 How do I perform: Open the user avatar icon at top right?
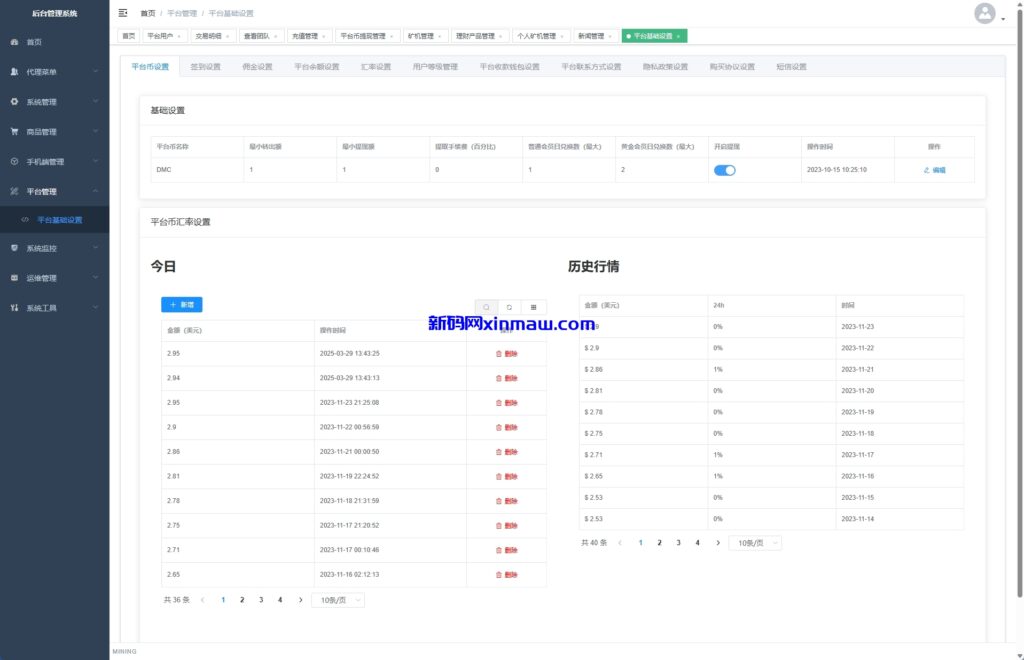point(985,13)
